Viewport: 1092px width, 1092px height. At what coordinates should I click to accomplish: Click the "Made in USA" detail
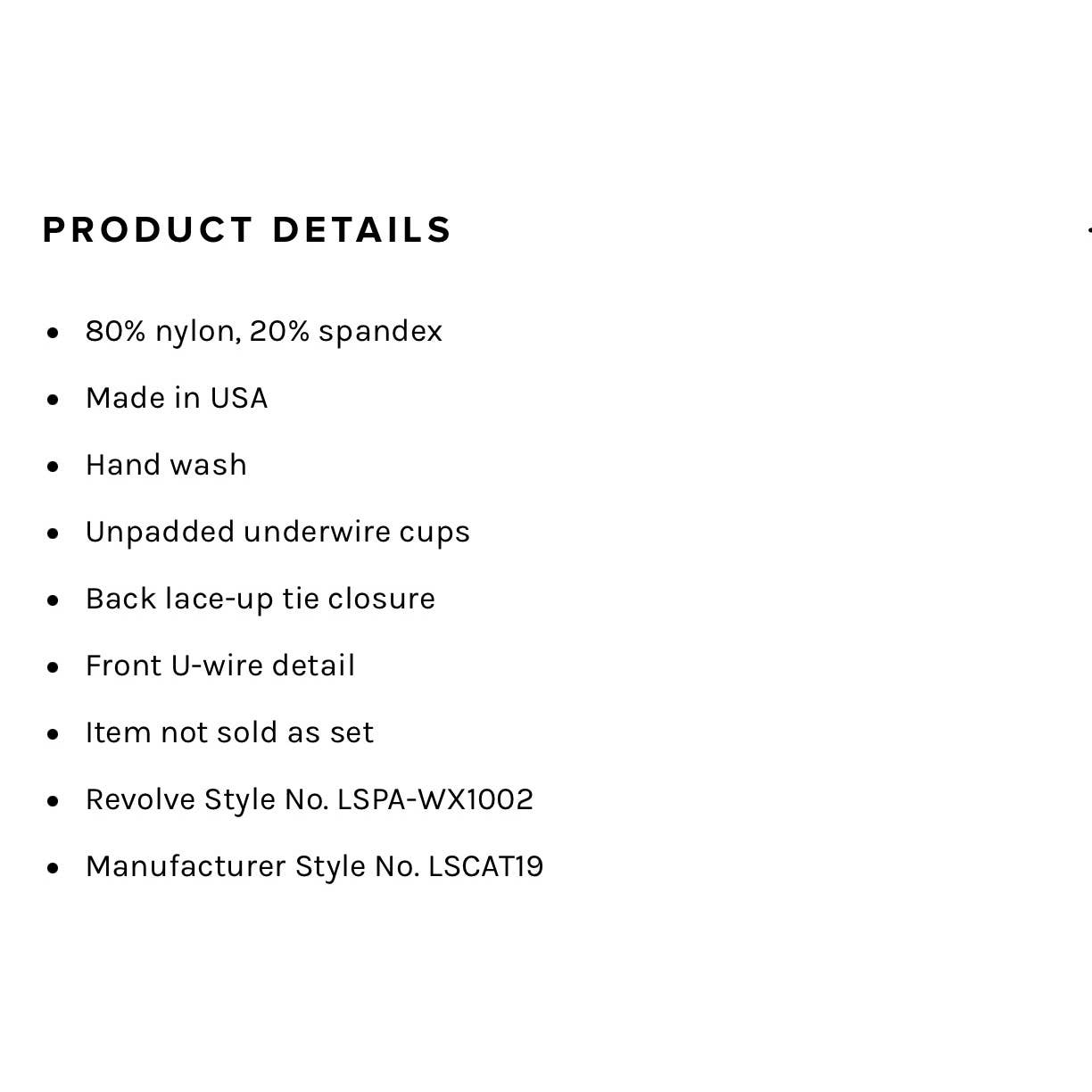tap(177, 398)
